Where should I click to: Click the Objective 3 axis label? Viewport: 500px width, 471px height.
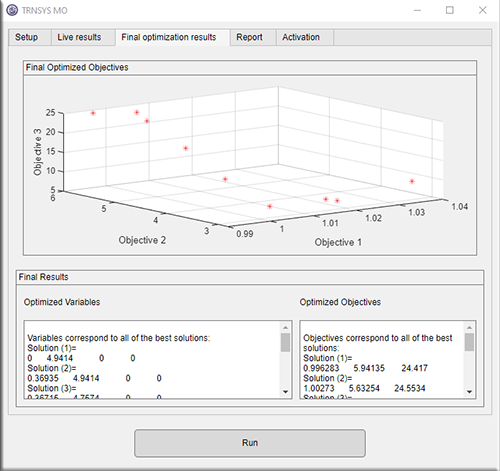[x=38, y=152]
